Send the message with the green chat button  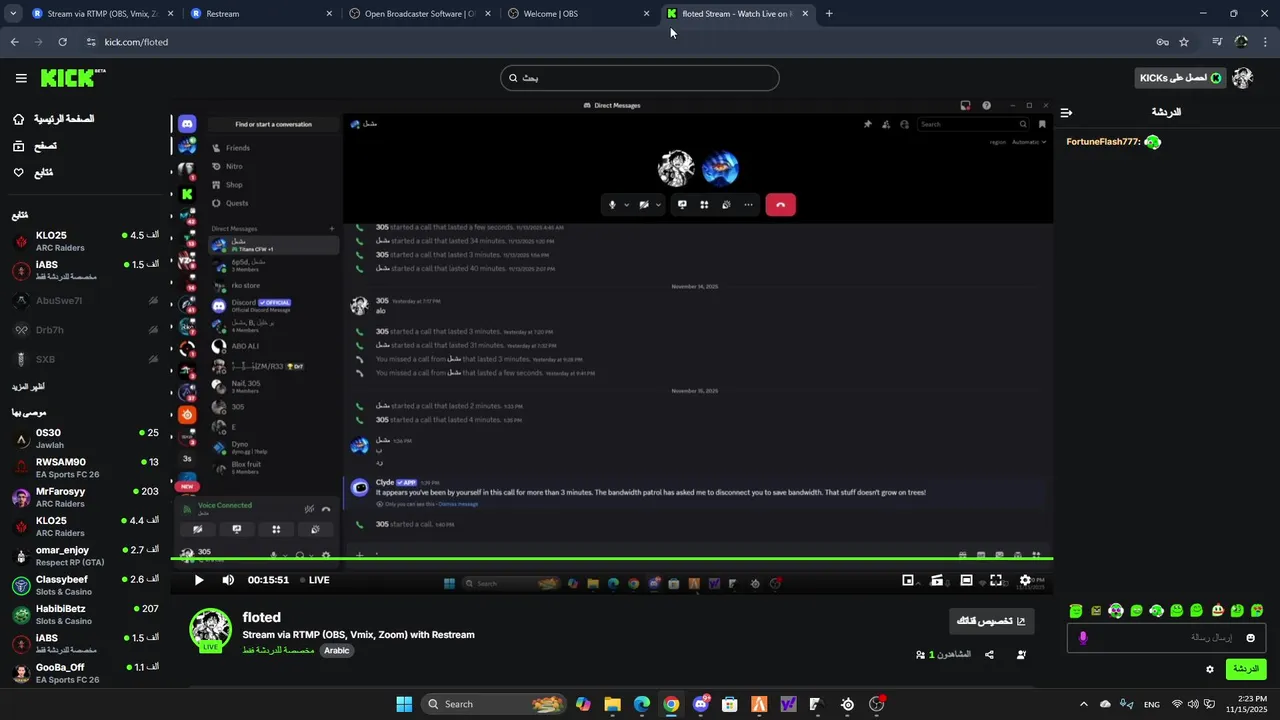click(x=1245, y=669)
